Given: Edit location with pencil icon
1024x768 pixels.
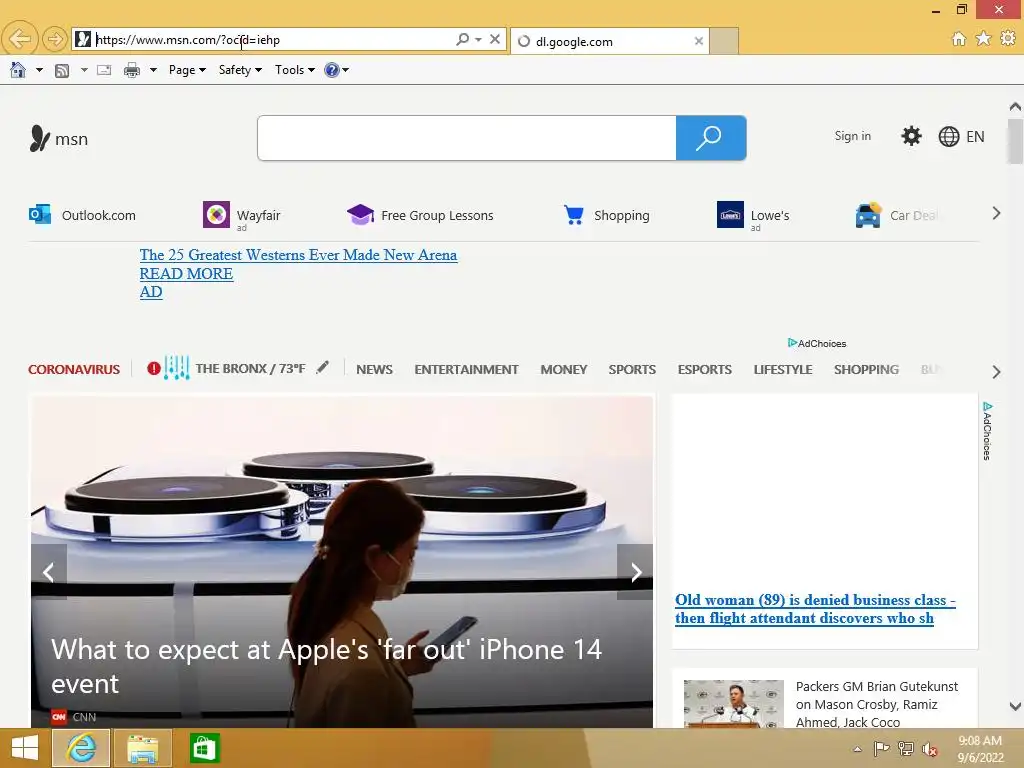Looking at the screenshot, I should click(323, 368).
